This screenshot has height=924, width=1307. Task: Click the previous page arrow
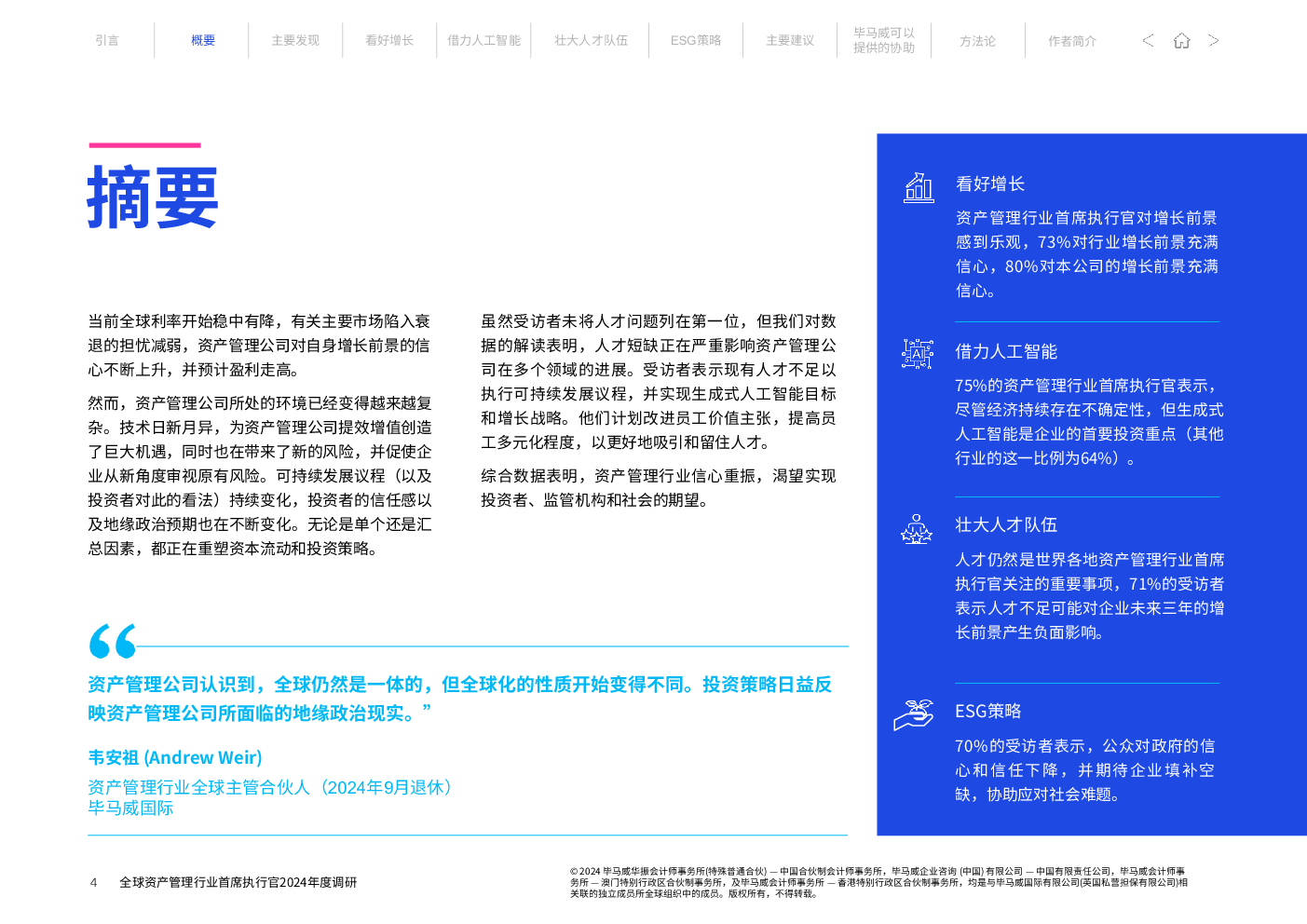click(x=1148, y=40)
